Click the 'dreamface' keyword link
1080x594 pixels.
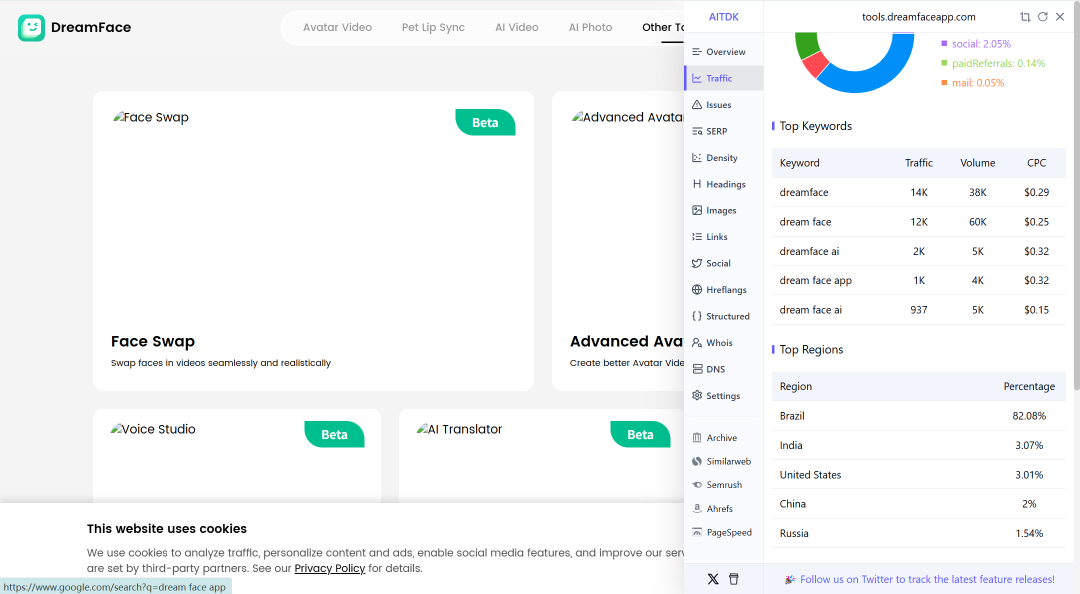coord(804,193)
